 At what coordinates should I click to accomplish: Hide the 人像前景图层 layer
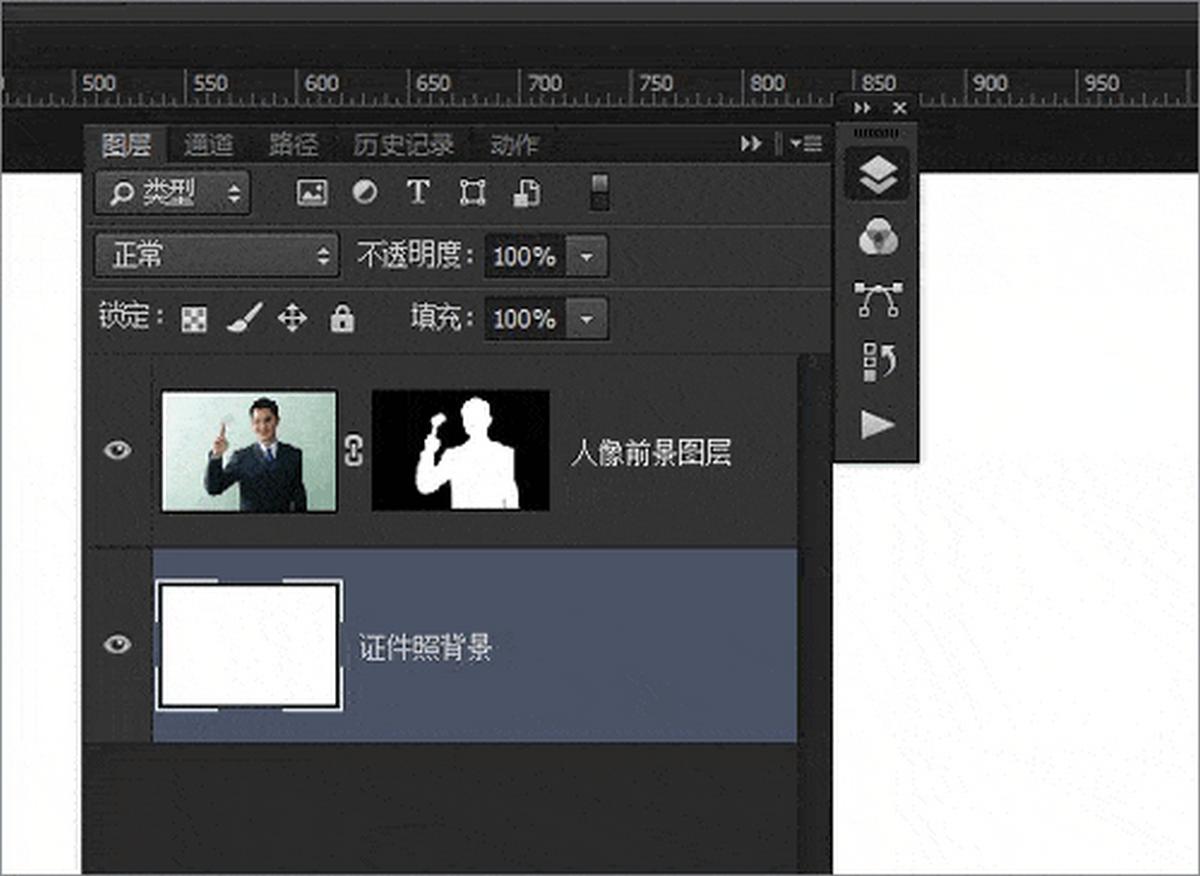116,450
